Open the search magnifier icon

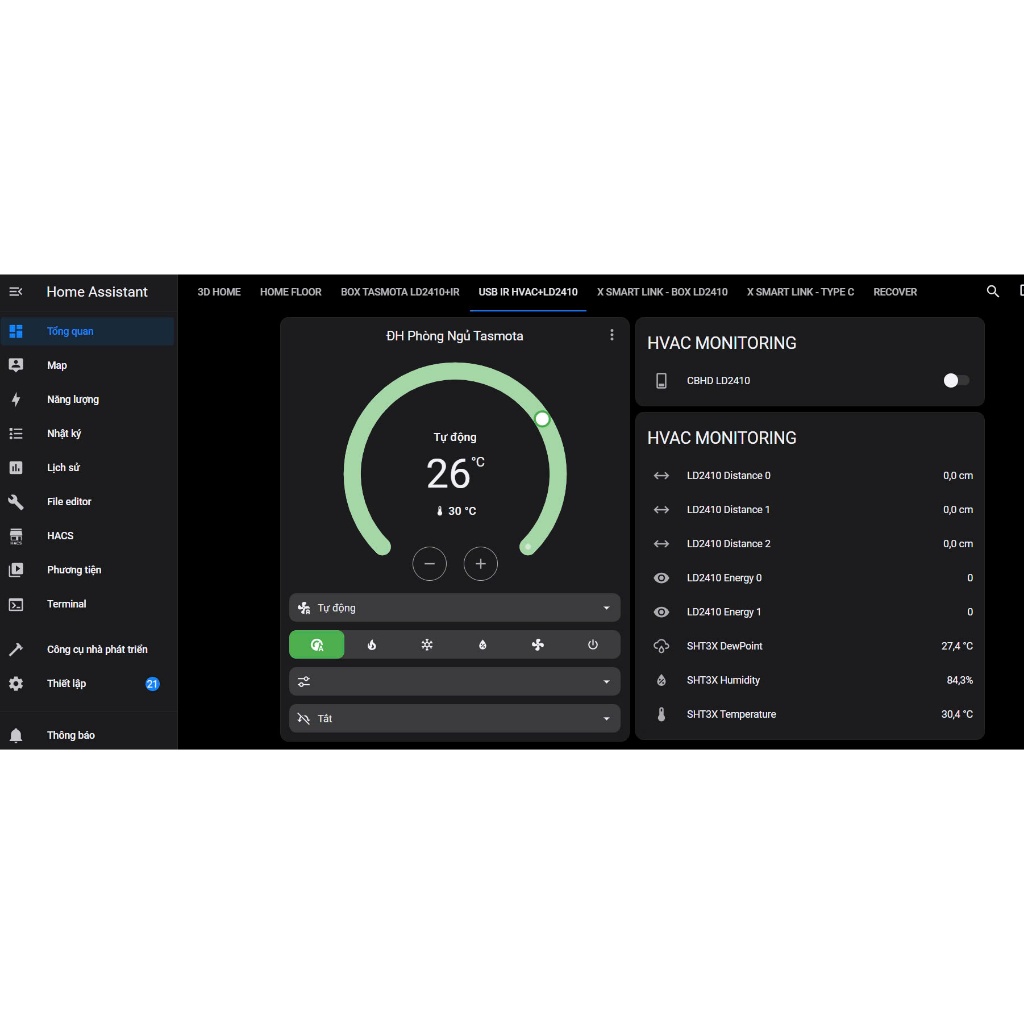(x=993, y=291)
